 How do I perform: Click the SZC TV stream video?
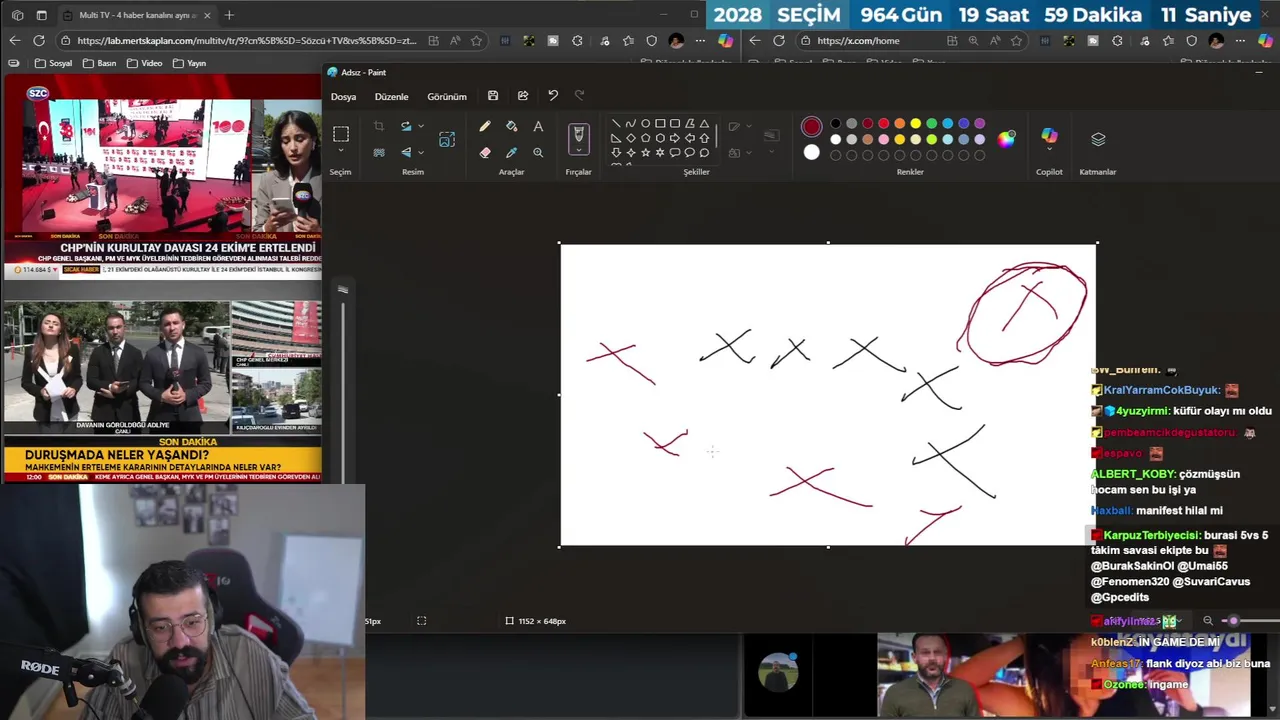point(162,176)
